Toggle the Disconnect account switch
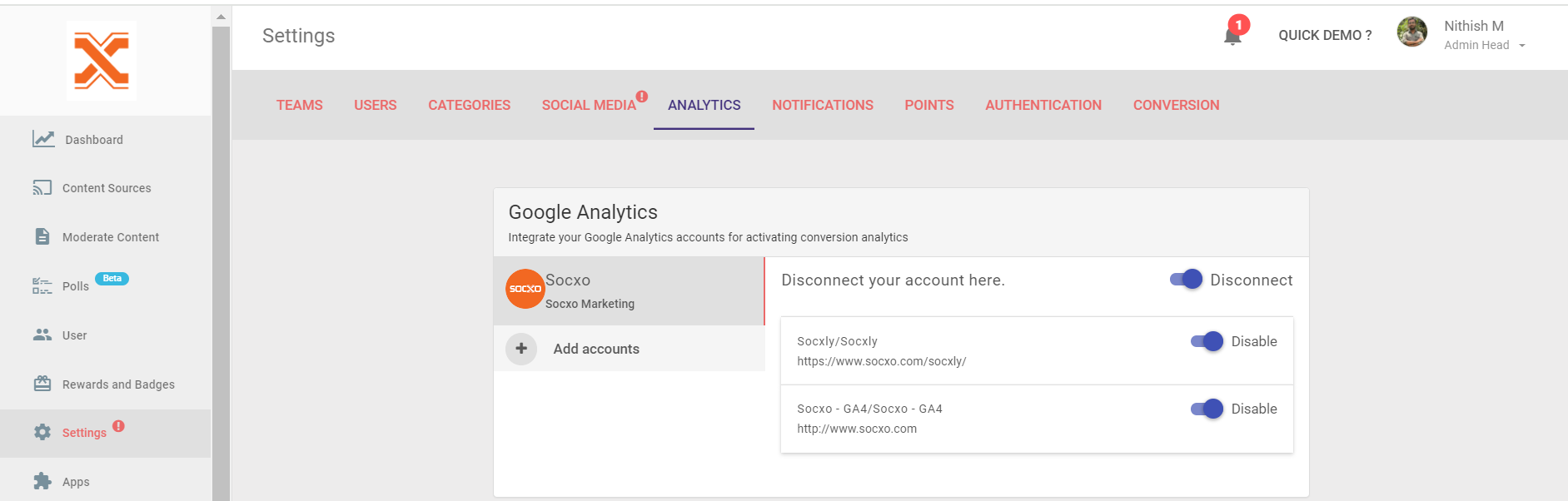The image size is (1568, 501). point(1186,280)
